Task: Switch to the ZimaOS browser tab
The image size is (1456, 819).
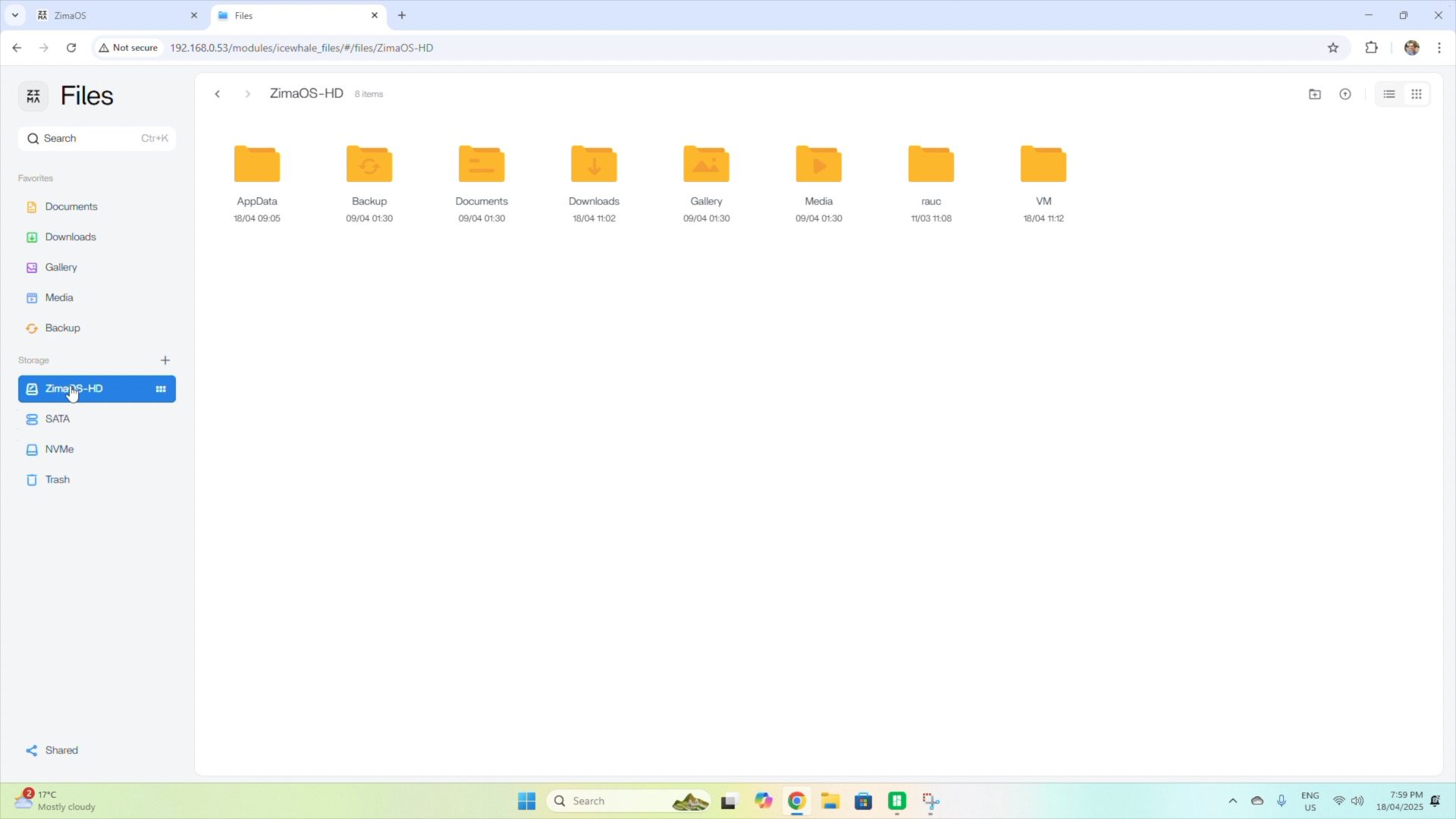Action: pos(114,15)
